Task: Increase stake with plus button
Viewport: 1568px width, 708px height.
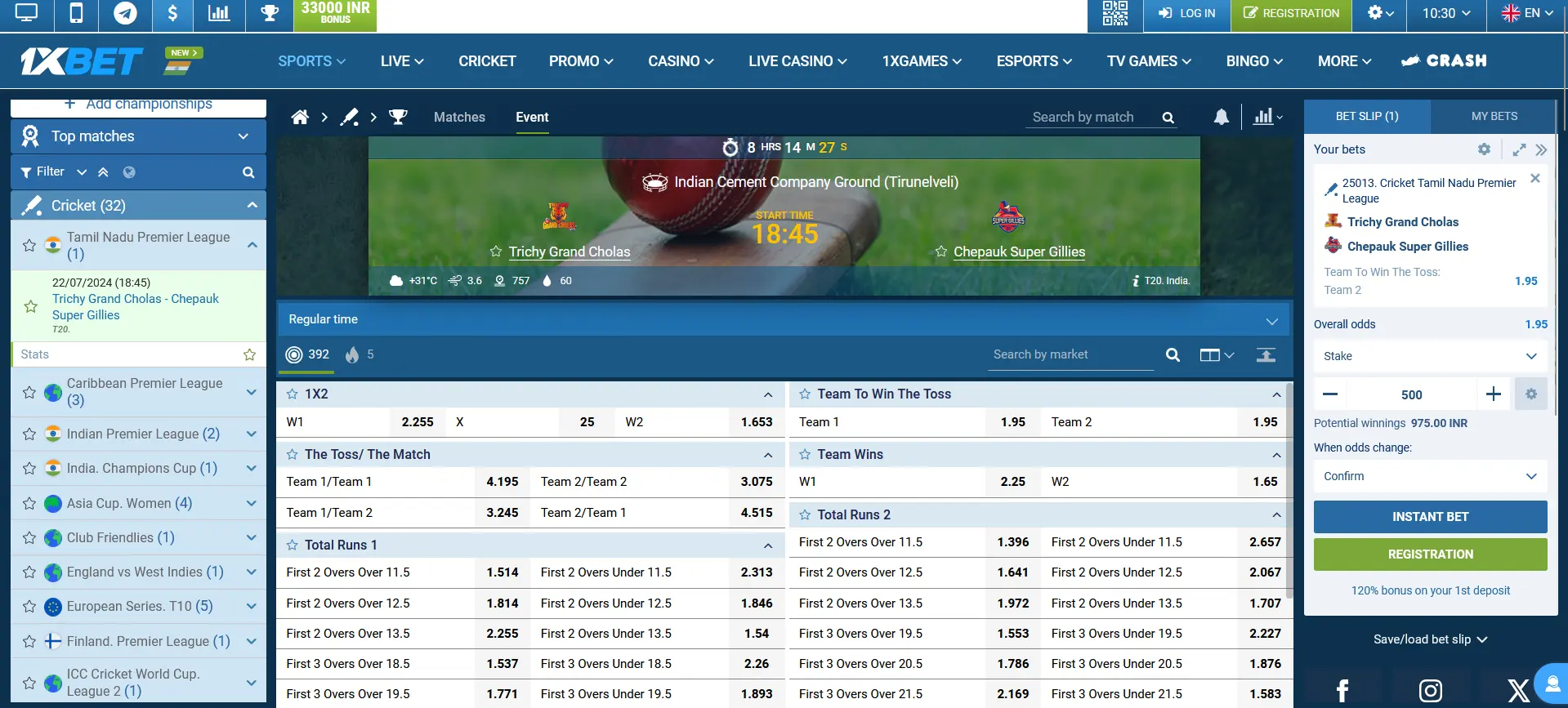Action: click(x=1494, y=394)
